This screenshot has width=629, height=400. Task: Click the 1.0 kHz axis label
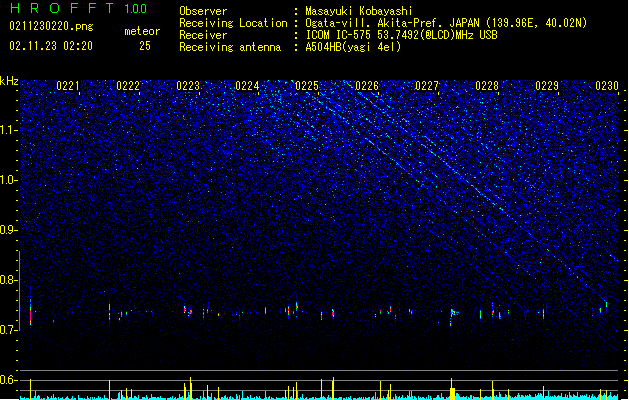(x=9, y=180)
